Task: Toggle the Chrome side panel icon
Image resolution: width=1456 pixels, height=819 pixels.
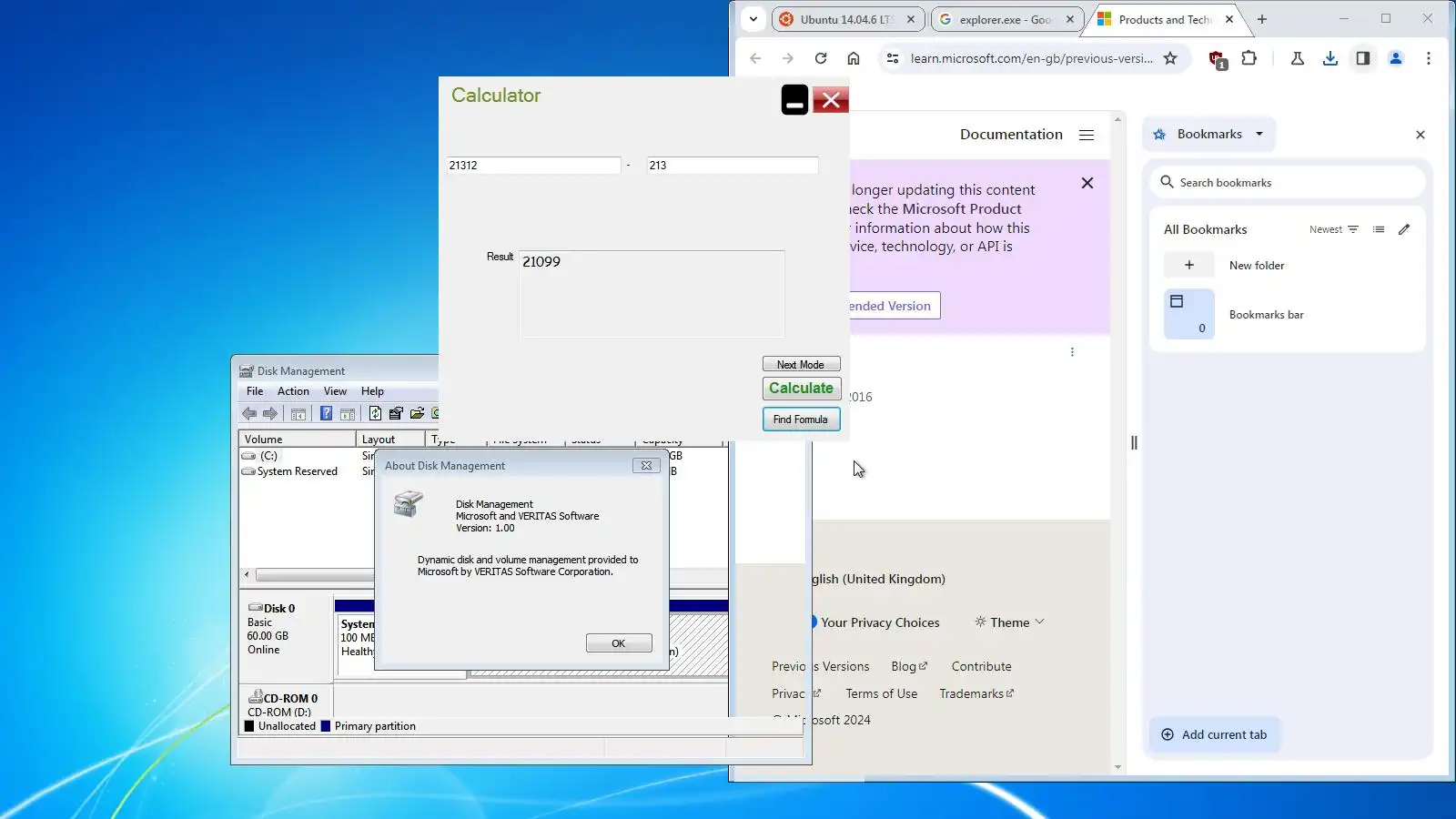Action: [1363, 58]
